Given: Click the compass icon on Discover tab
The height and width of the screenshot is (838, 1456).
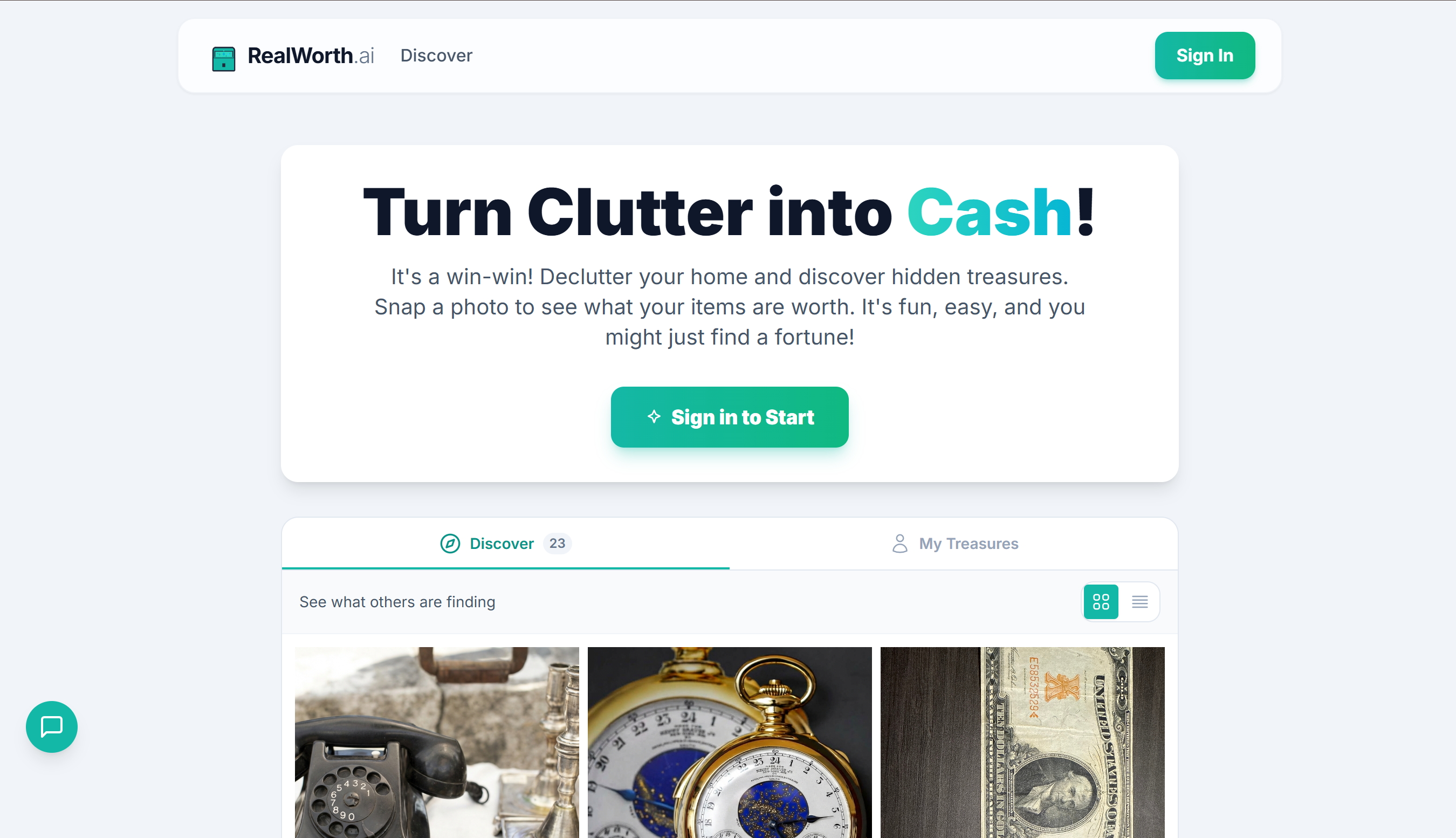Looking at the screenshot, I should 450,544.
